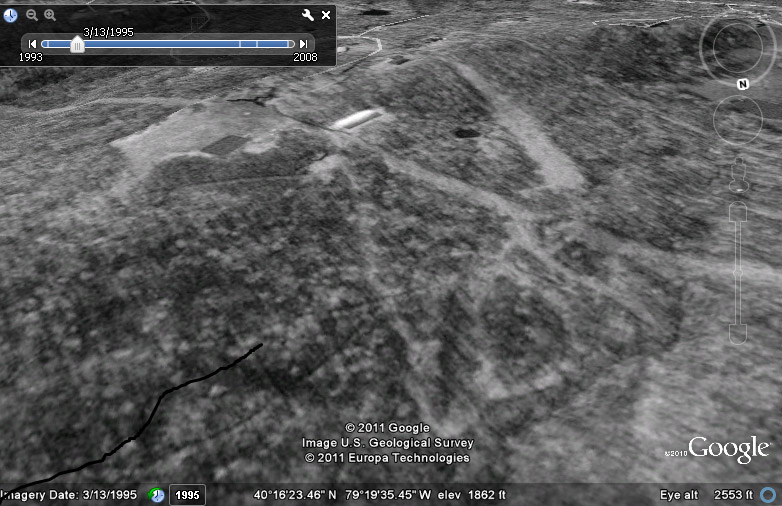Click the streaming status circle icon

click(768, 495)
